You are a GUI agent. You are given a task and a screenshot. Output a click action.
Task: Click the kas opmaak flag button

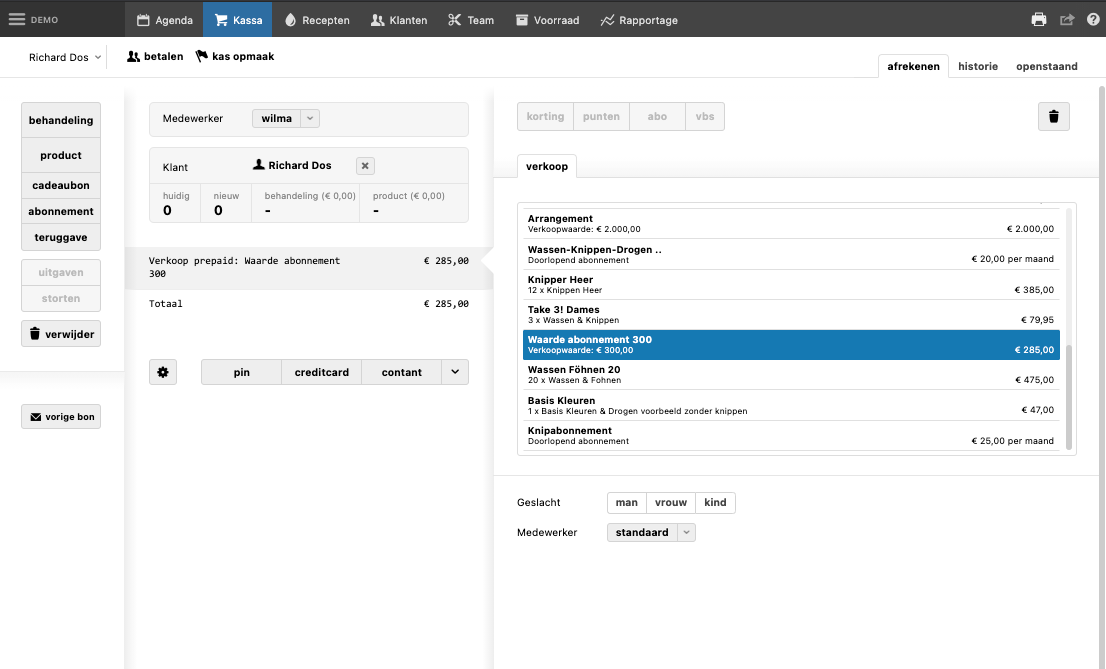tap(235, 57)
